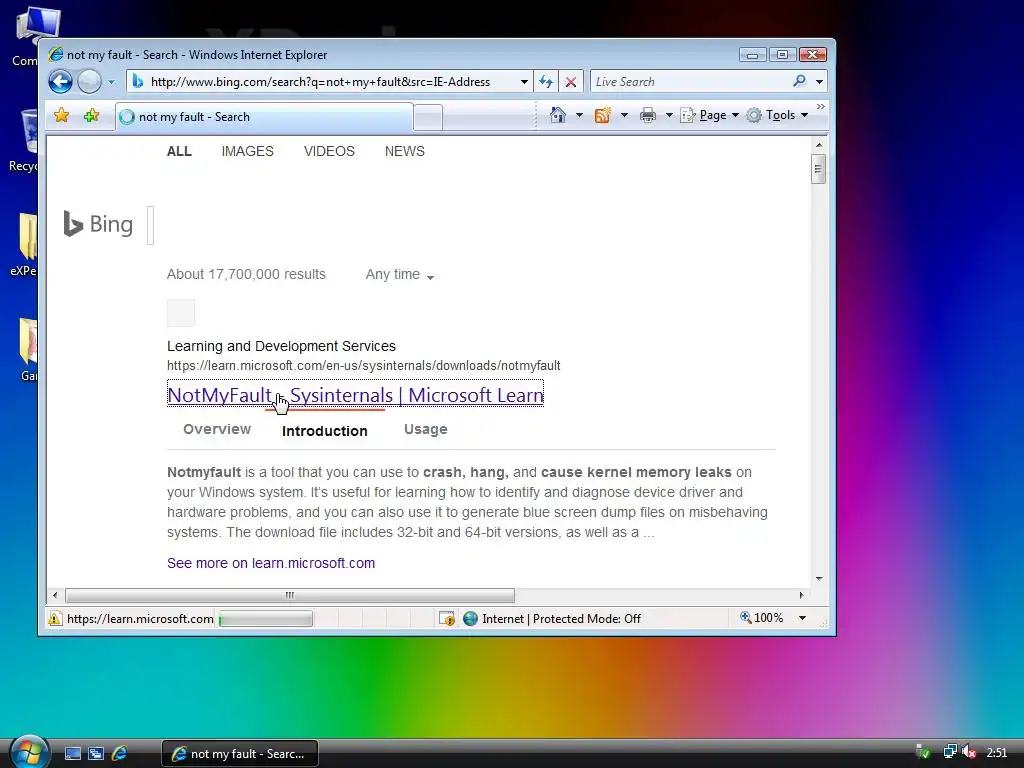This screenshot has height=768, width=1024.
Task: Launch Internet Explorer from quick launch
Action: pyautogui.click(x=120, y=754)
